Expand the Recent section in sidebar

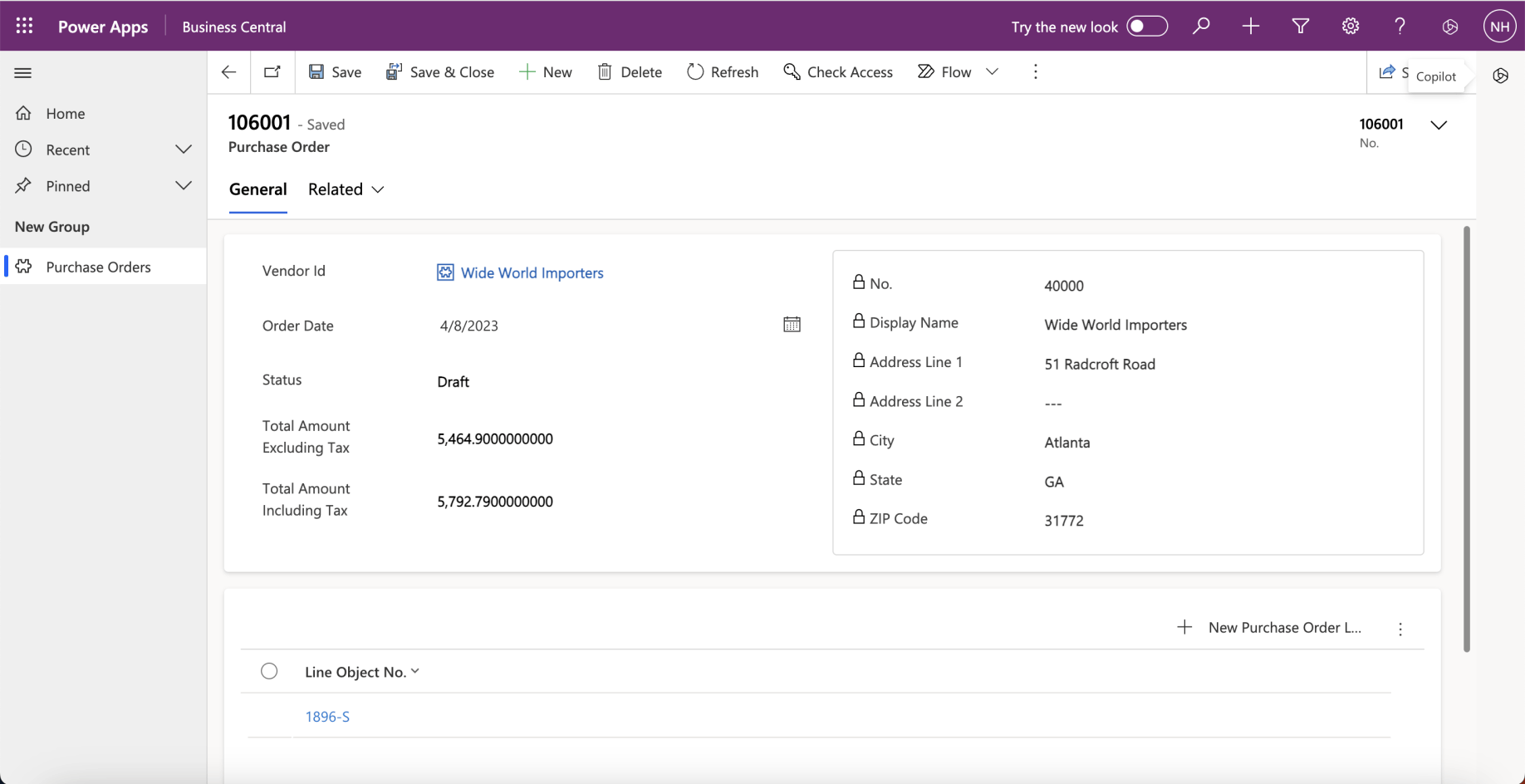(184, 149)
